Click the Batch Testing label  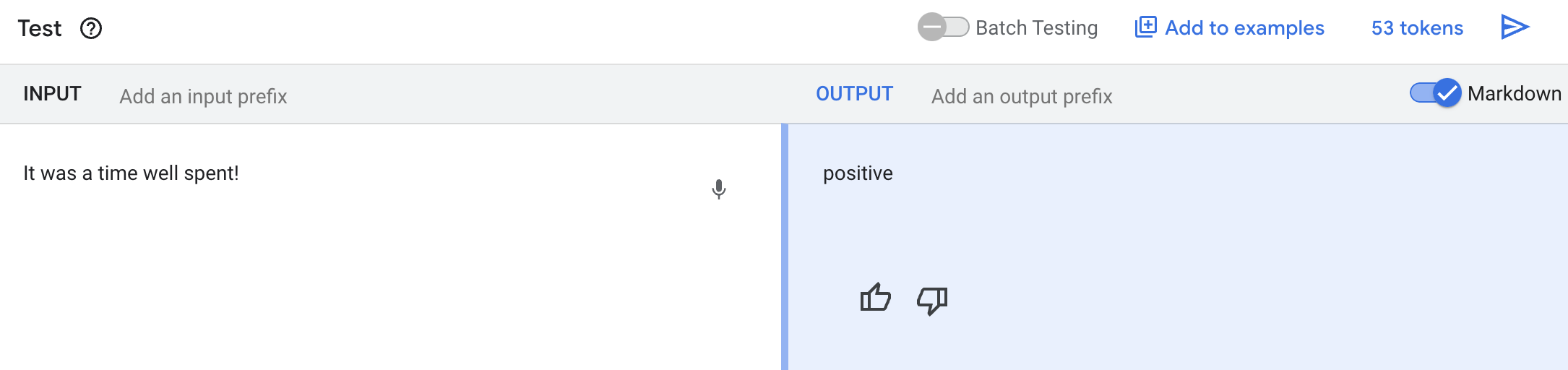coord(1036,28)
